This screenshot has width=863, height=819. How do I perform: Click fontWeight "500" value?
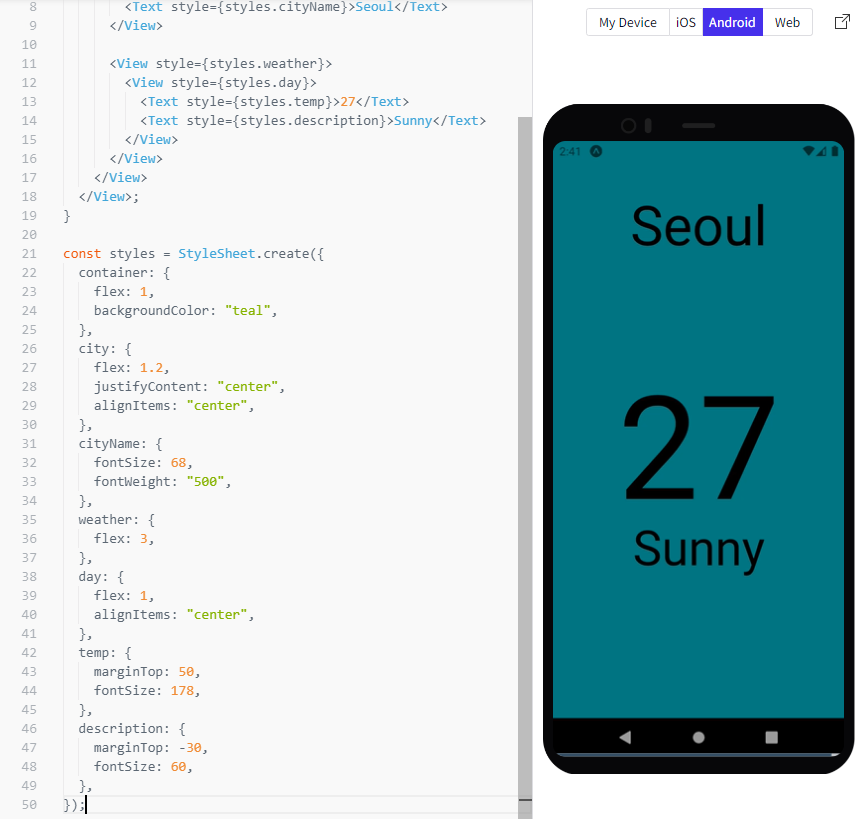tap(205, 482)
